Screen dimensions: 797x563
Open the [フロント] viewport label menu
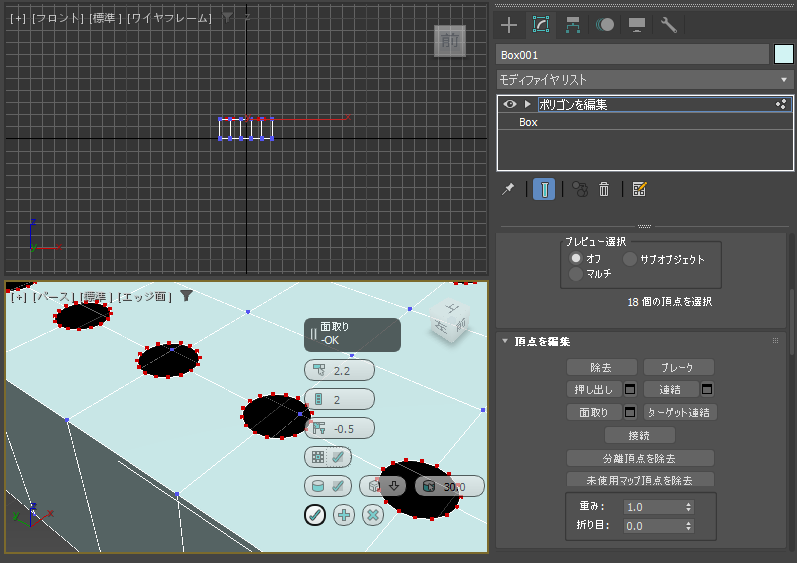[58, 18]
